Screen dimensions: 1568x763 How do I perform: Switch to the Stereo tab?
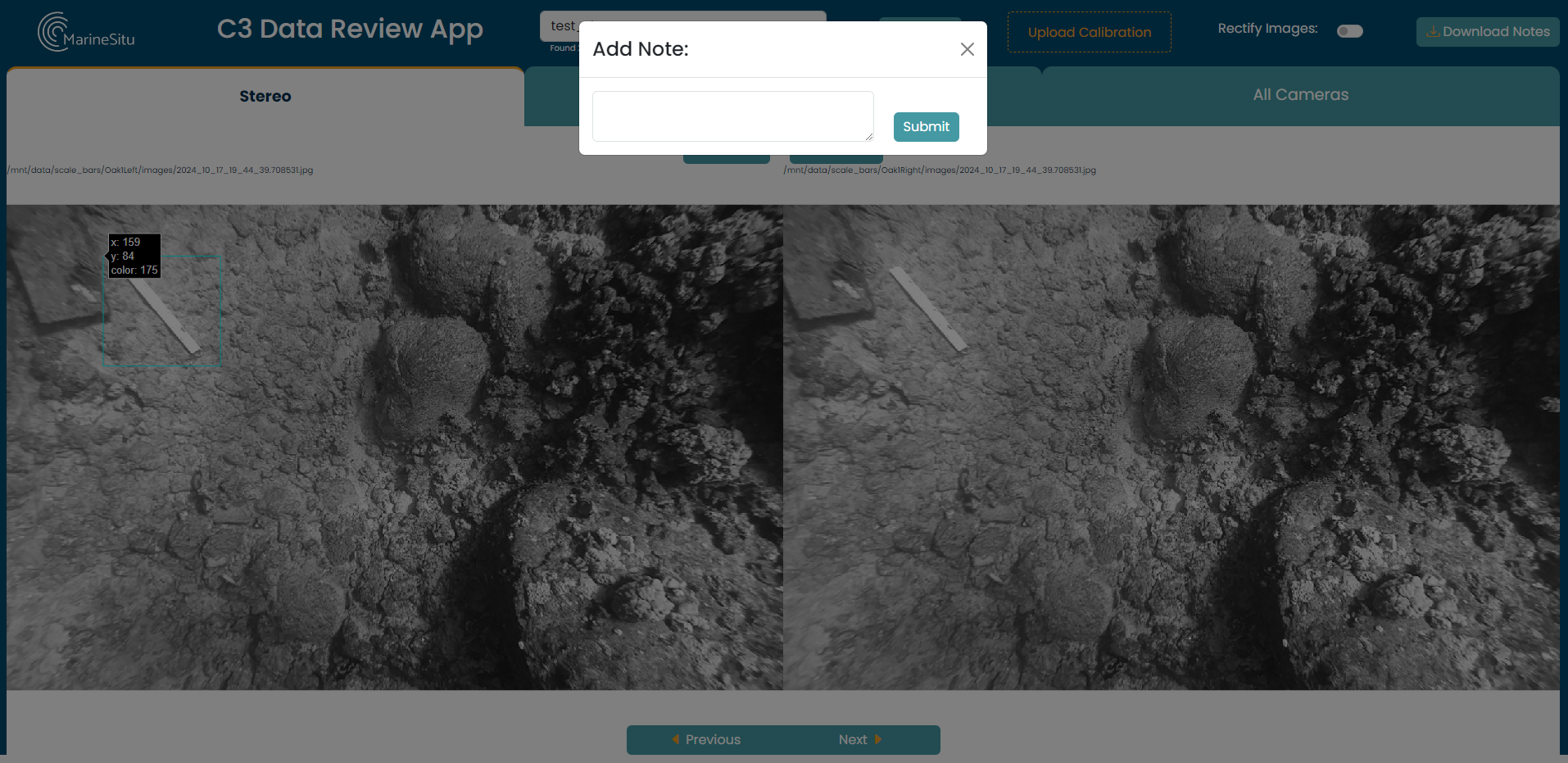click(265, 97)
